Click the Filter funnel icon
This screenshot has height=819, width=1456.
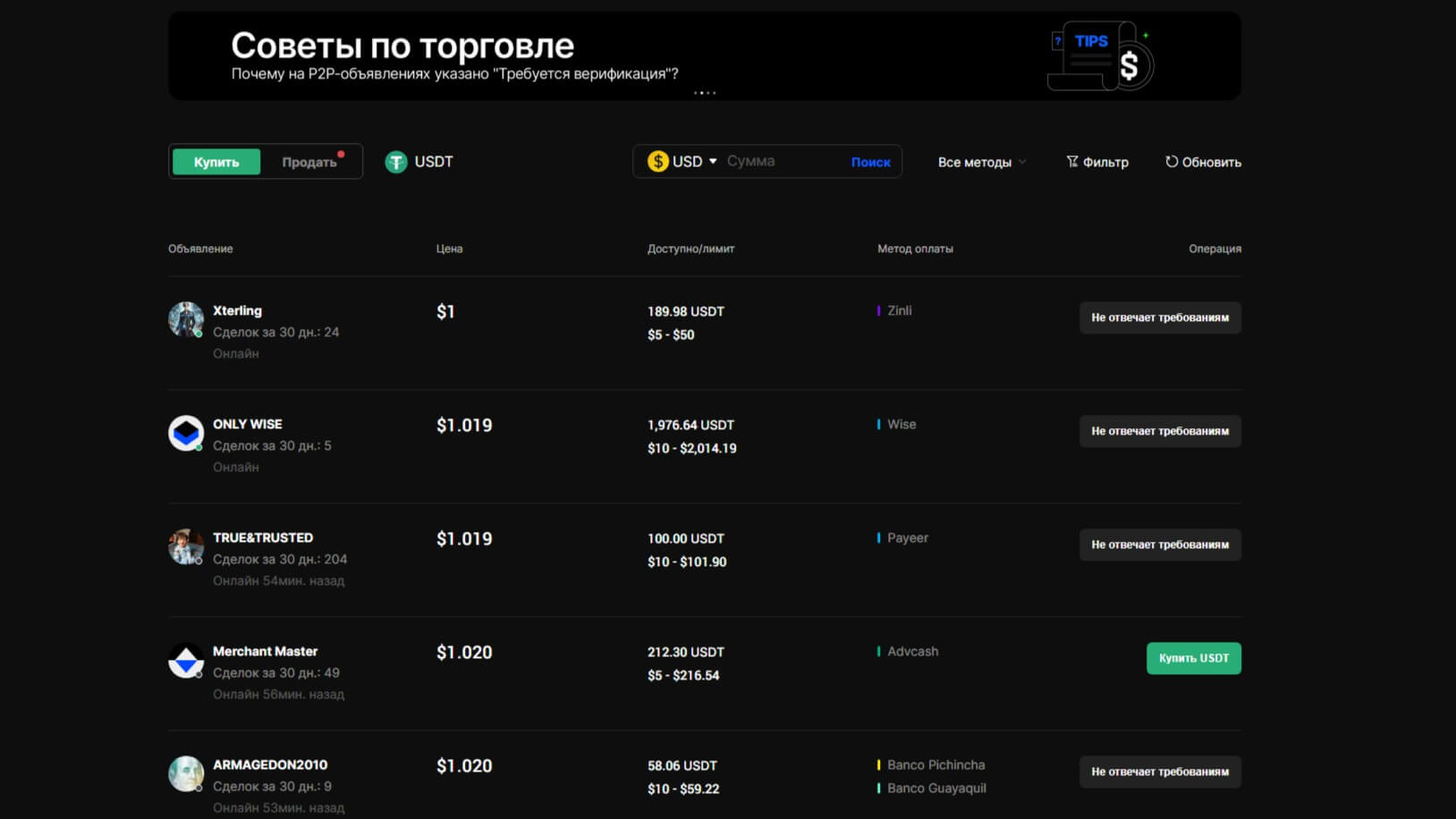tap(1071, 162)
